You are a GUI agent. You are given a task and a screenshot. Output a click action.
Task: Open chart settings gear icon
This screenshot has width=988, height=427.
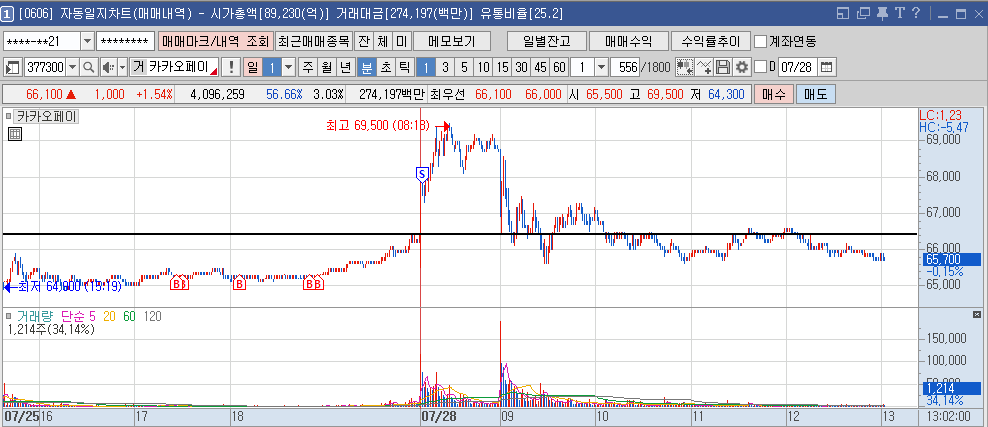742,67
